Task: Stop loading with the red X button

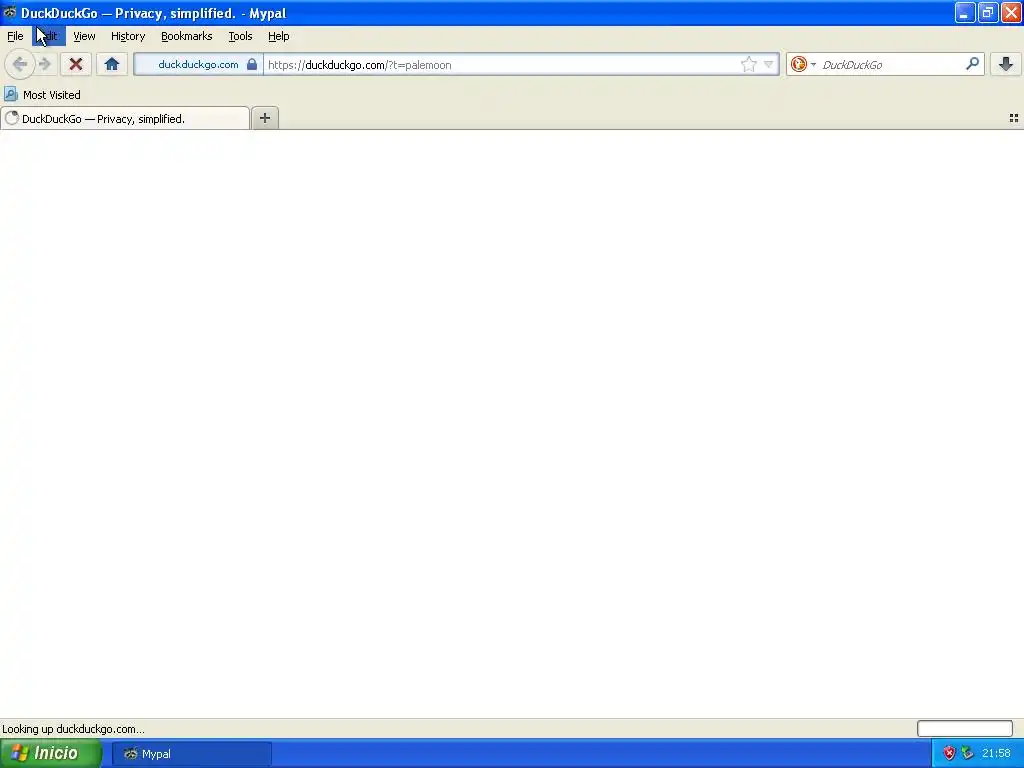Action: coord(76,64)
